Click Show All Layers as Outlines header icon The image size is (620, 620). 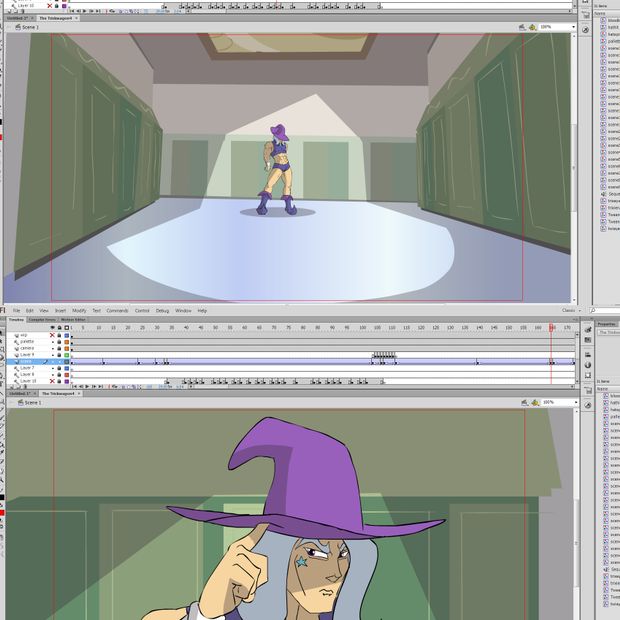pos(66,328)
